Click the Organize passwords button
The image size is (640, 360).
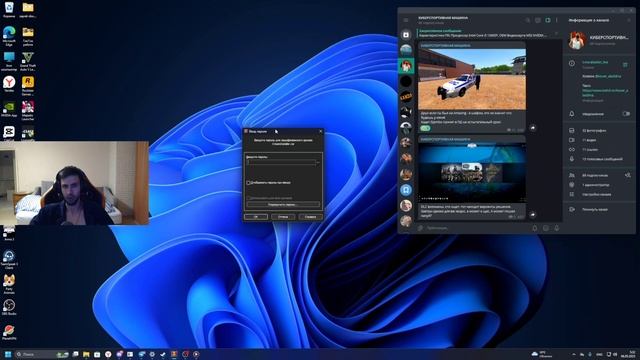(283, 204)
